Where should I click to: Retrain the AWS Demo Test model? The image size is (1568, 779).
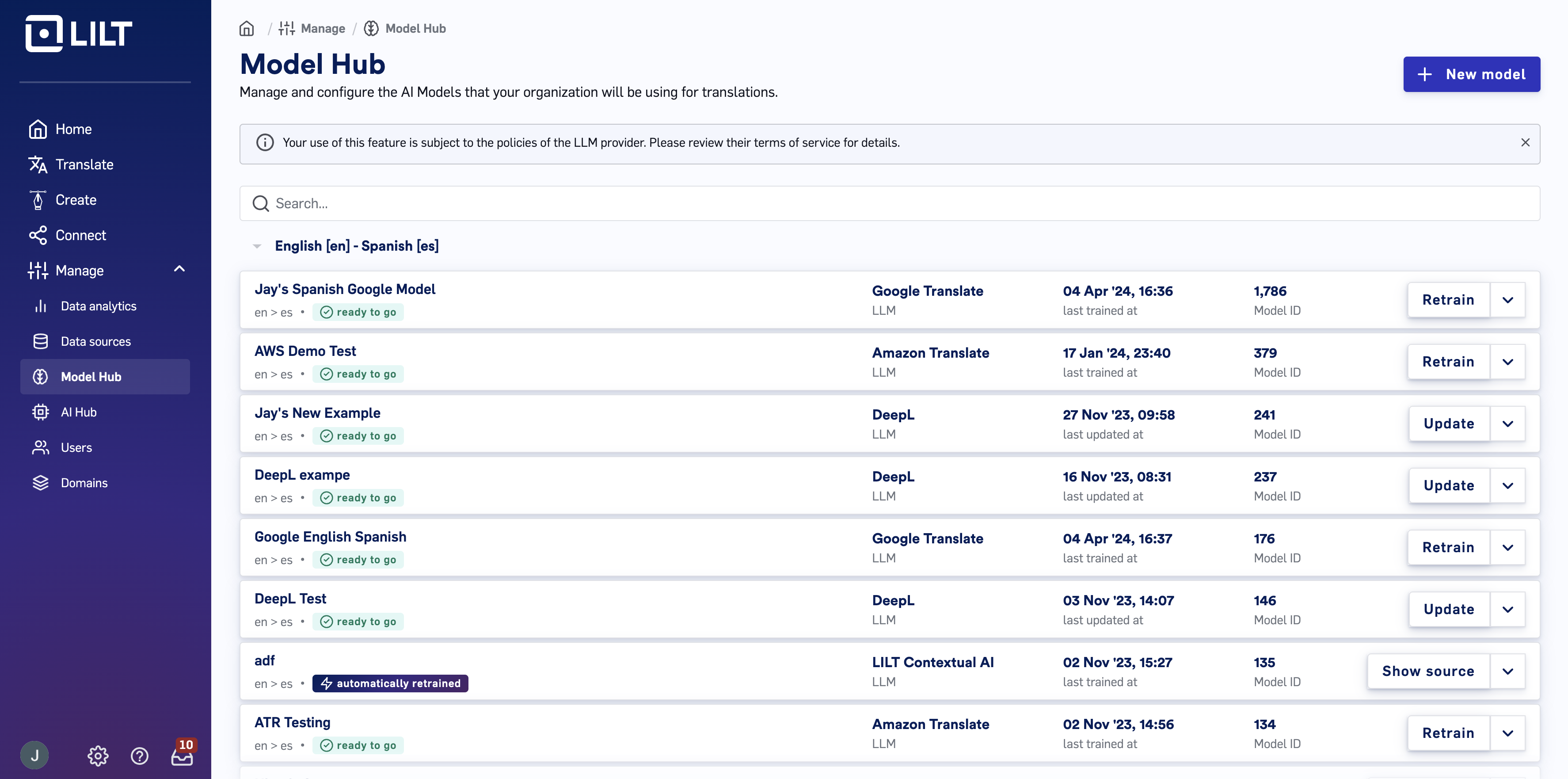pos(1448,362)
